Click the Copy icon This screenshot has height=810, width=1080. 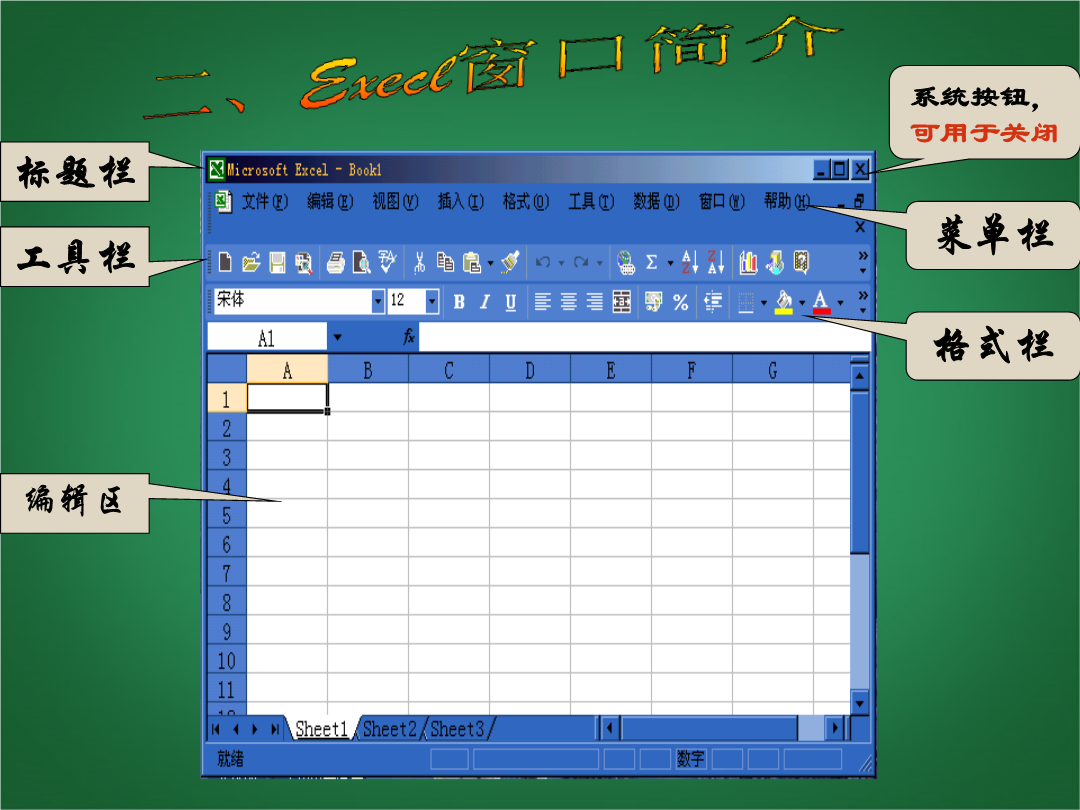445,262
